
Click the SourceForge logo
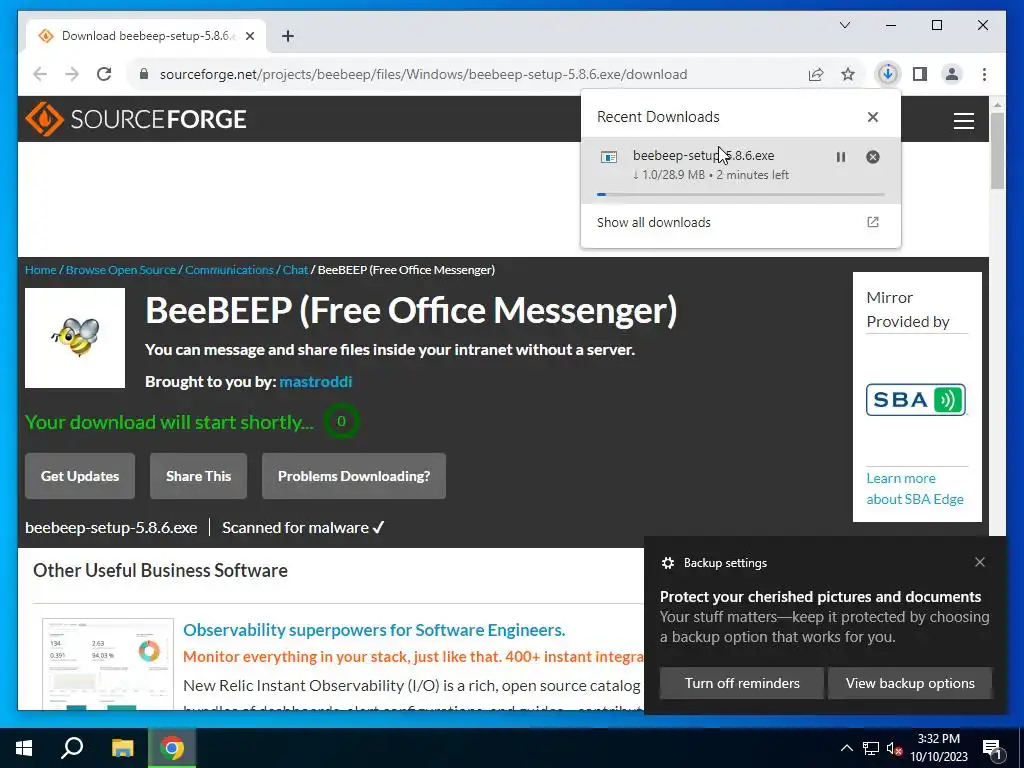tap(136, 119)
